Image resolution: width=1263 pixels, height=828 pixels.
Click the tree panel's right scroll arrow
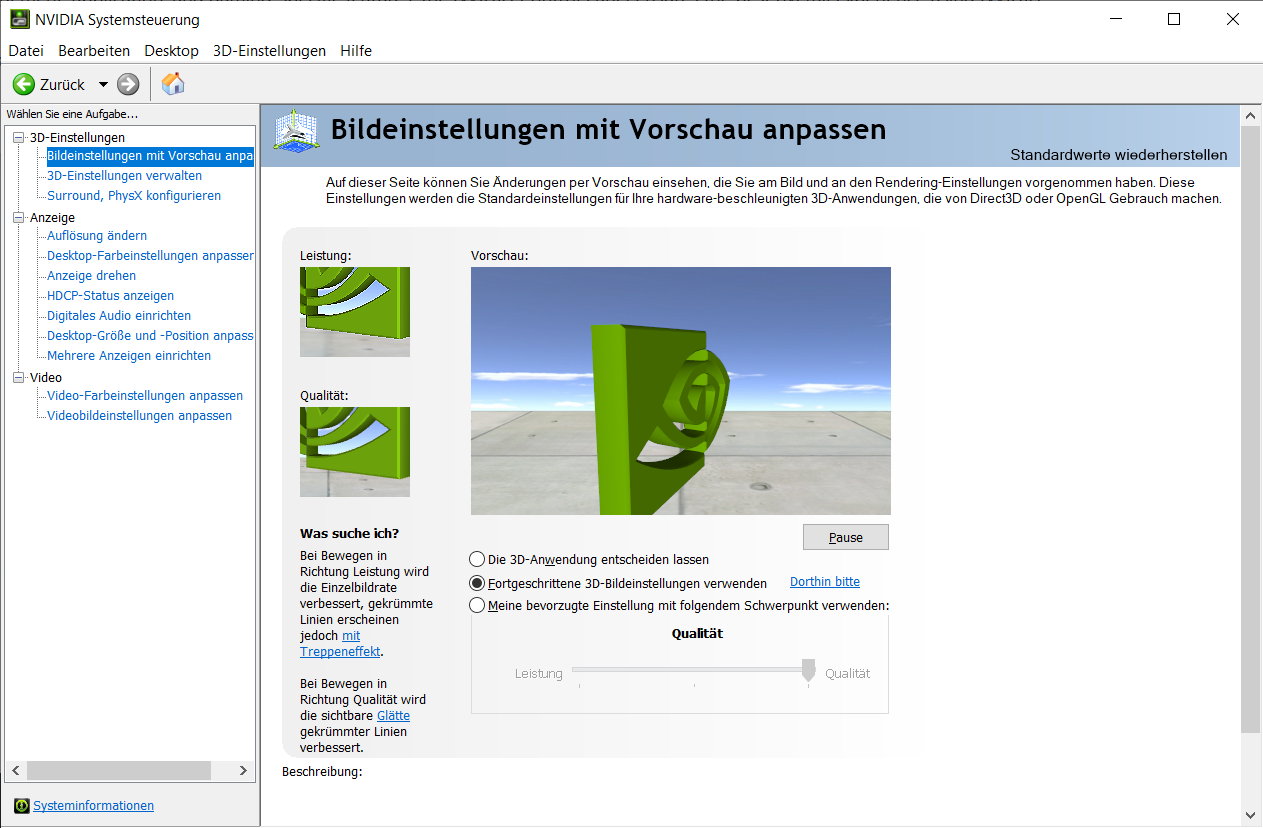click(x=243, y=771)
